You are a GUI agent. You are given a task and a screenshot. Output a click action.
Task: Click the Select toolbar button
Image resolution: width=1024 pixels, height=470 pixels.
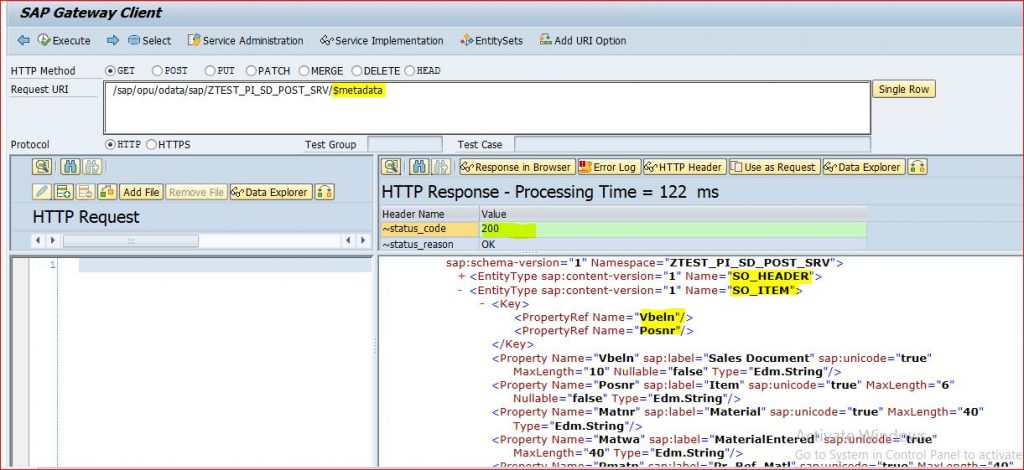pyautogui.click(x=150, y=40)
